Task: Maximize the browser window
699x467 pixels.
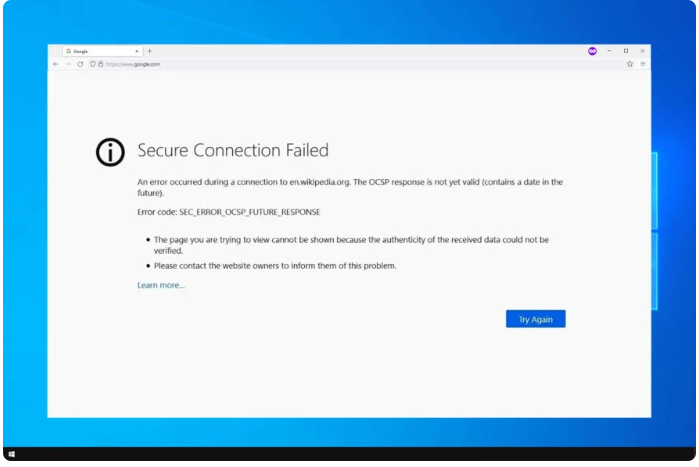Action: pos(626,51)
